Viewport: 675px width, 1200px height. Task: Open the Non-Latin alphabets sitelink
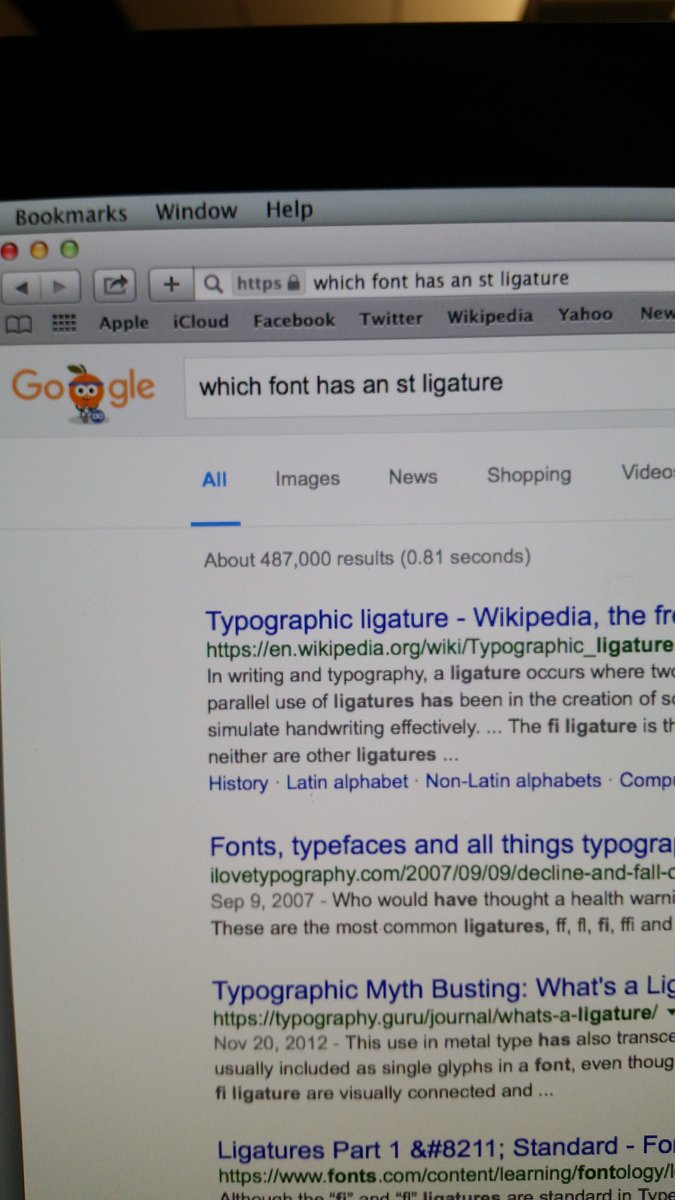514,781
